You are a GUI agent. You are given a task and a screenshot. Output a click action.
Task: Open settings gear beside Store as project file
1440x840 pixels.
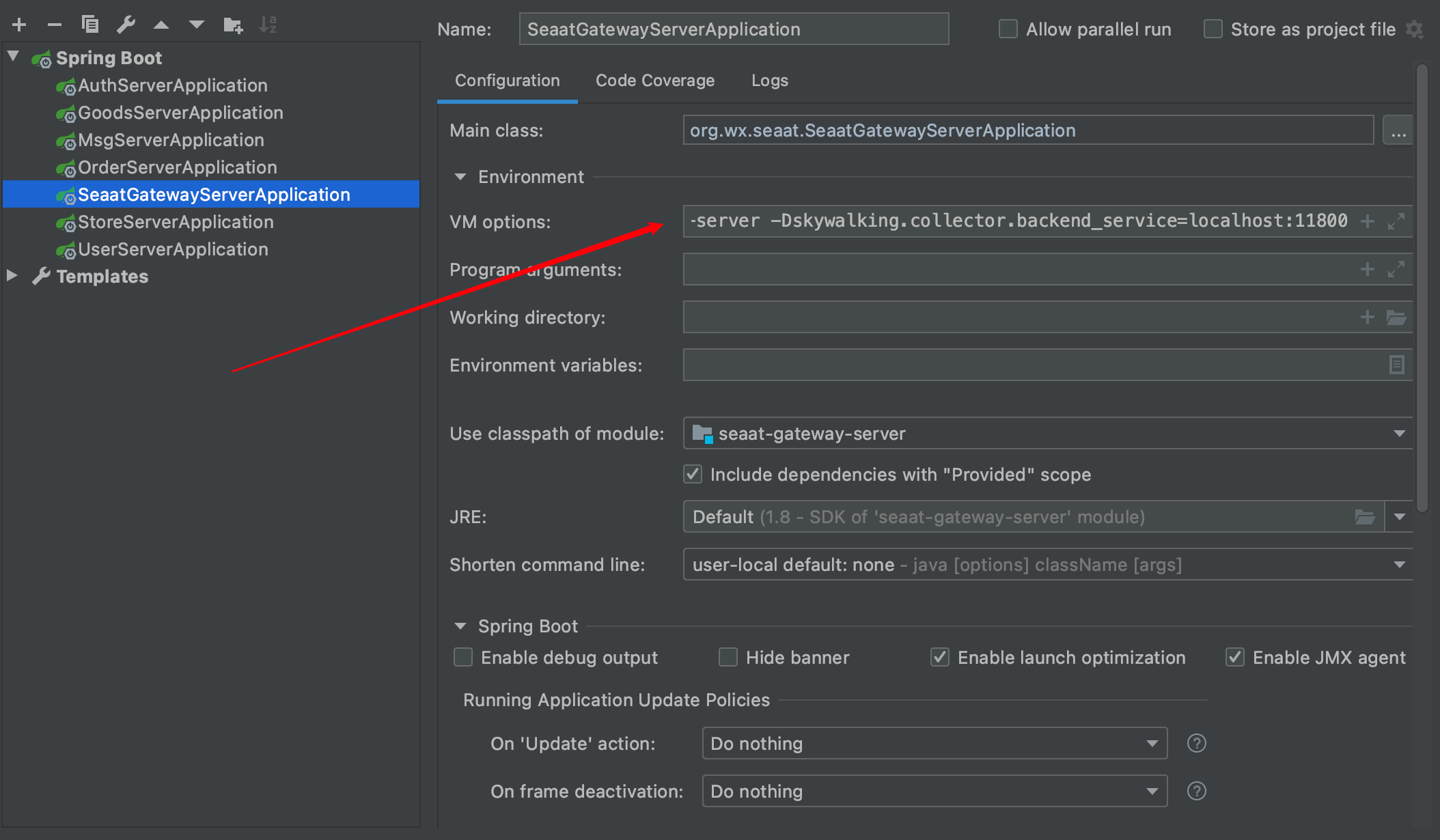1415,29
